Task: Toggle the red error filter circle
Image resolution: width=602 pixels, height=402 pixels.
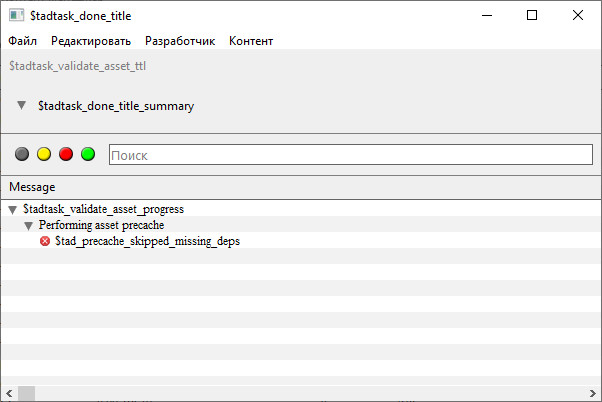Action: pyautogui.click(x=66, y=154)
